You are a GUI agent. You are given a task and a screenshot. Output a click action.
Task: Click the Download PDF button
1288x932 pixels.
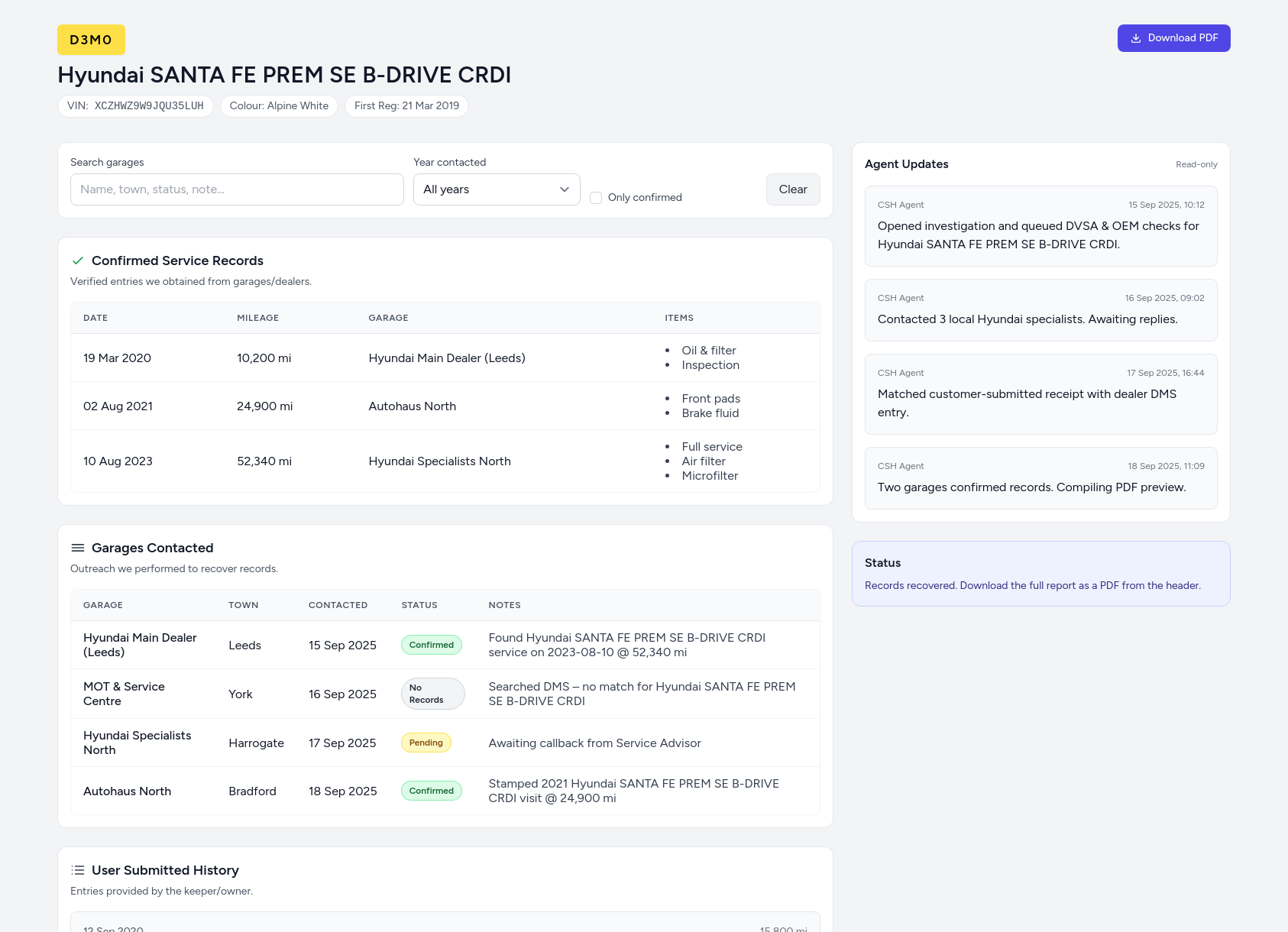tap(1173, 37)
